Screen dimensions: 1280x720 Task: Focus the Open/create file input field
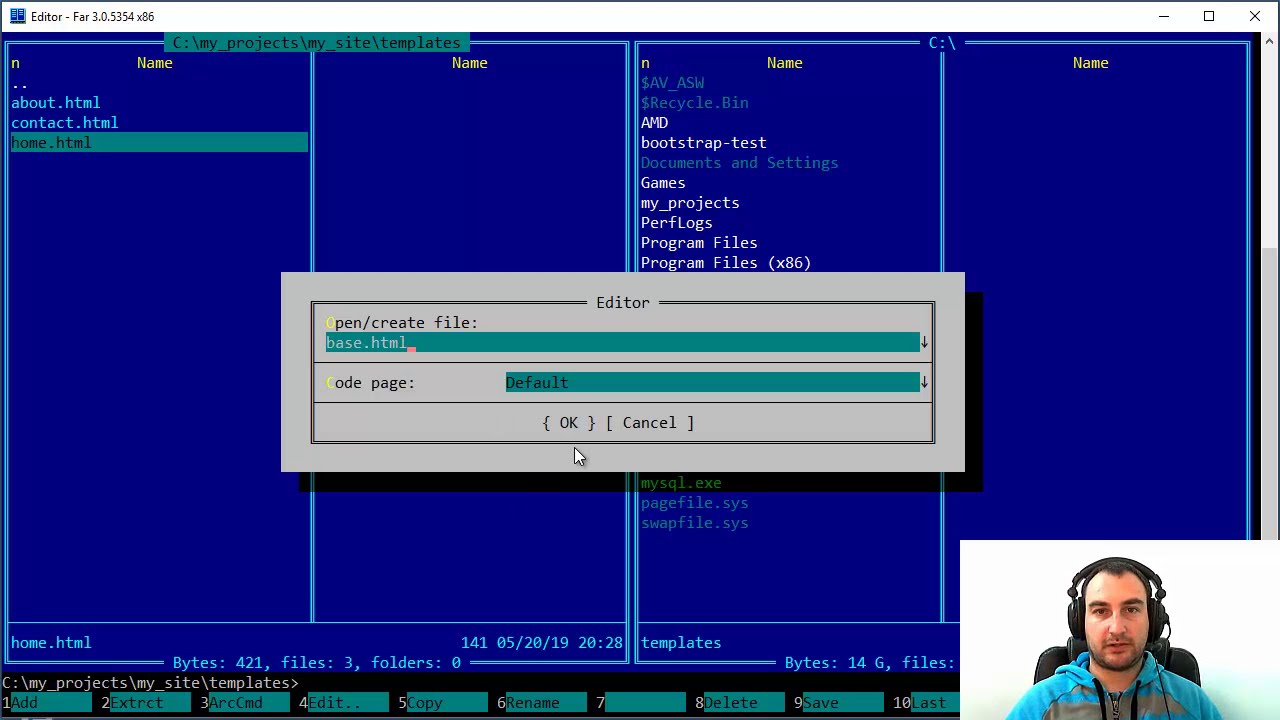622,343
